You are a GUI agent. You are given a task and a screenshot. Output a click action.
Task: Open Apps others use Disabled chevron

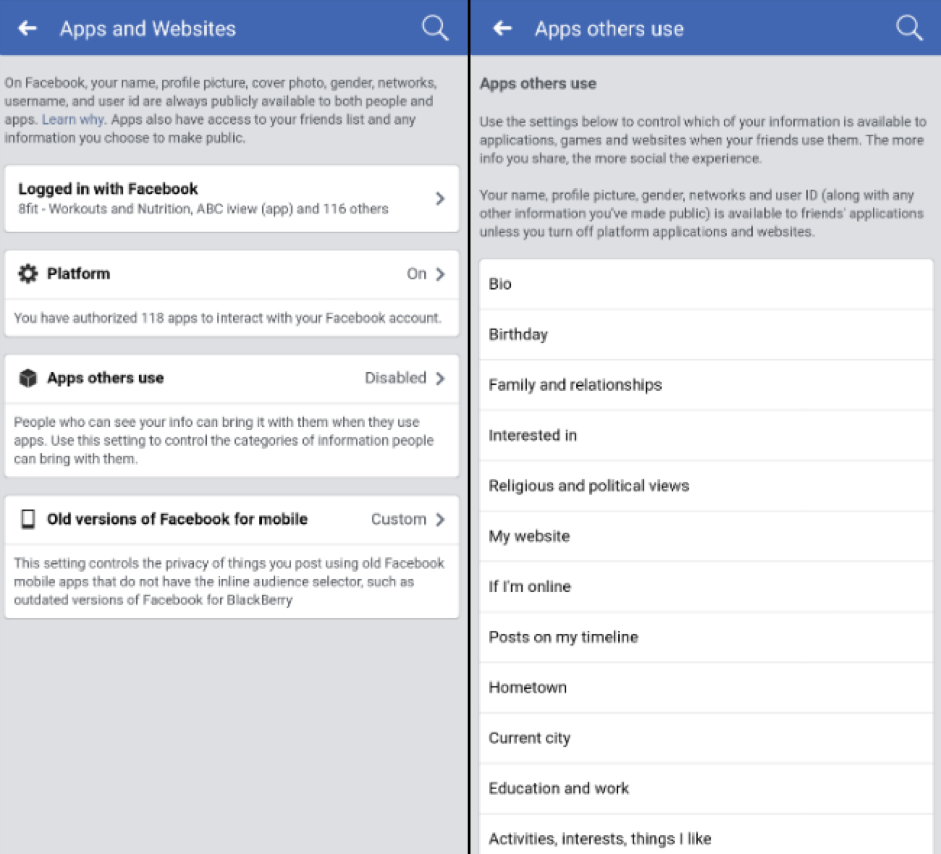coord(440,378)
